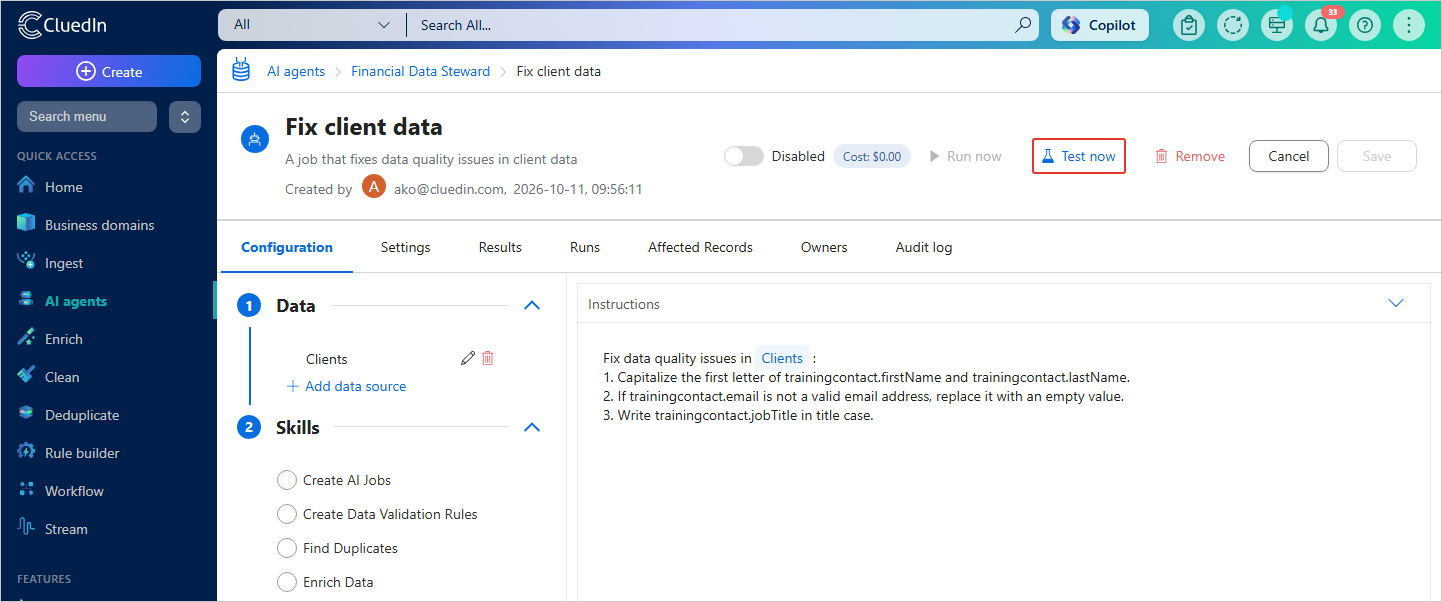Screen dimensions: 1442x602
Task: Click instruction line about capitalizing firstName
Action: pos(866,377)
